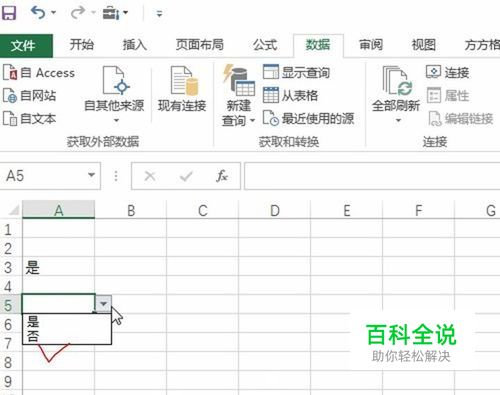Click 编辑链接
Screen dimensions: 500x395
pos(460,119)
